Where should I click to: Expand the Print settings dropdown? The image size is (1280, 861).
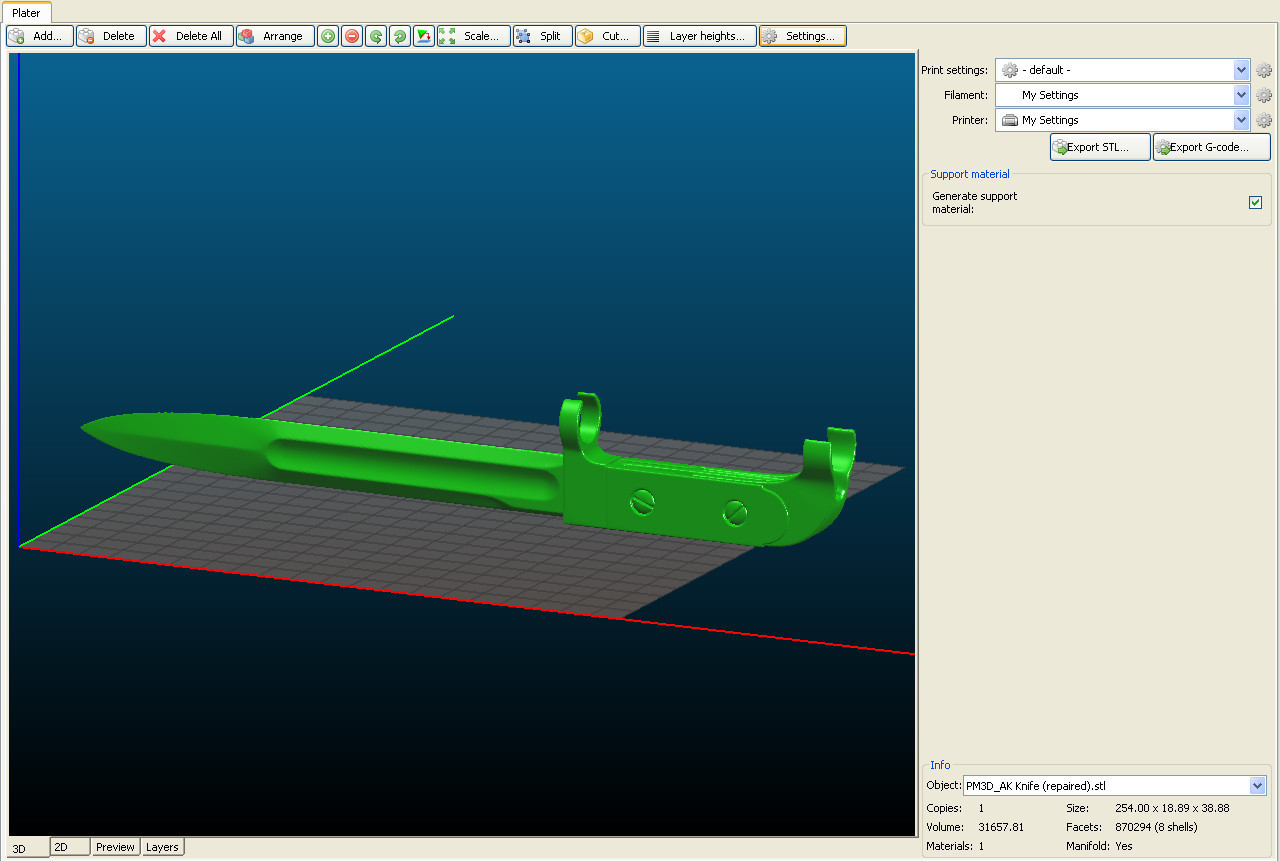pos(1241,70)
